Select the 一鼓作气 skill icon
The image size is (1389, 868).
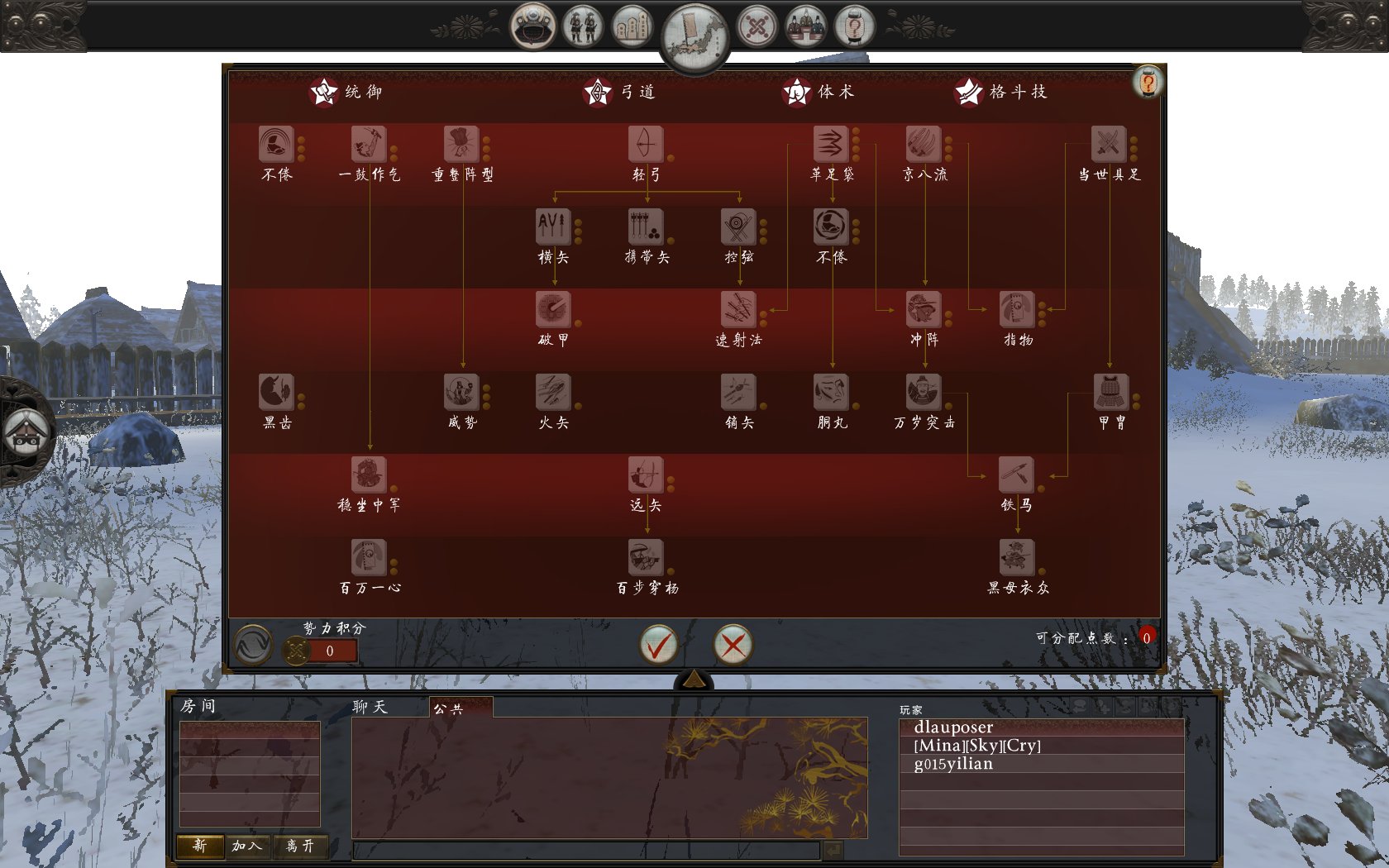368,145
